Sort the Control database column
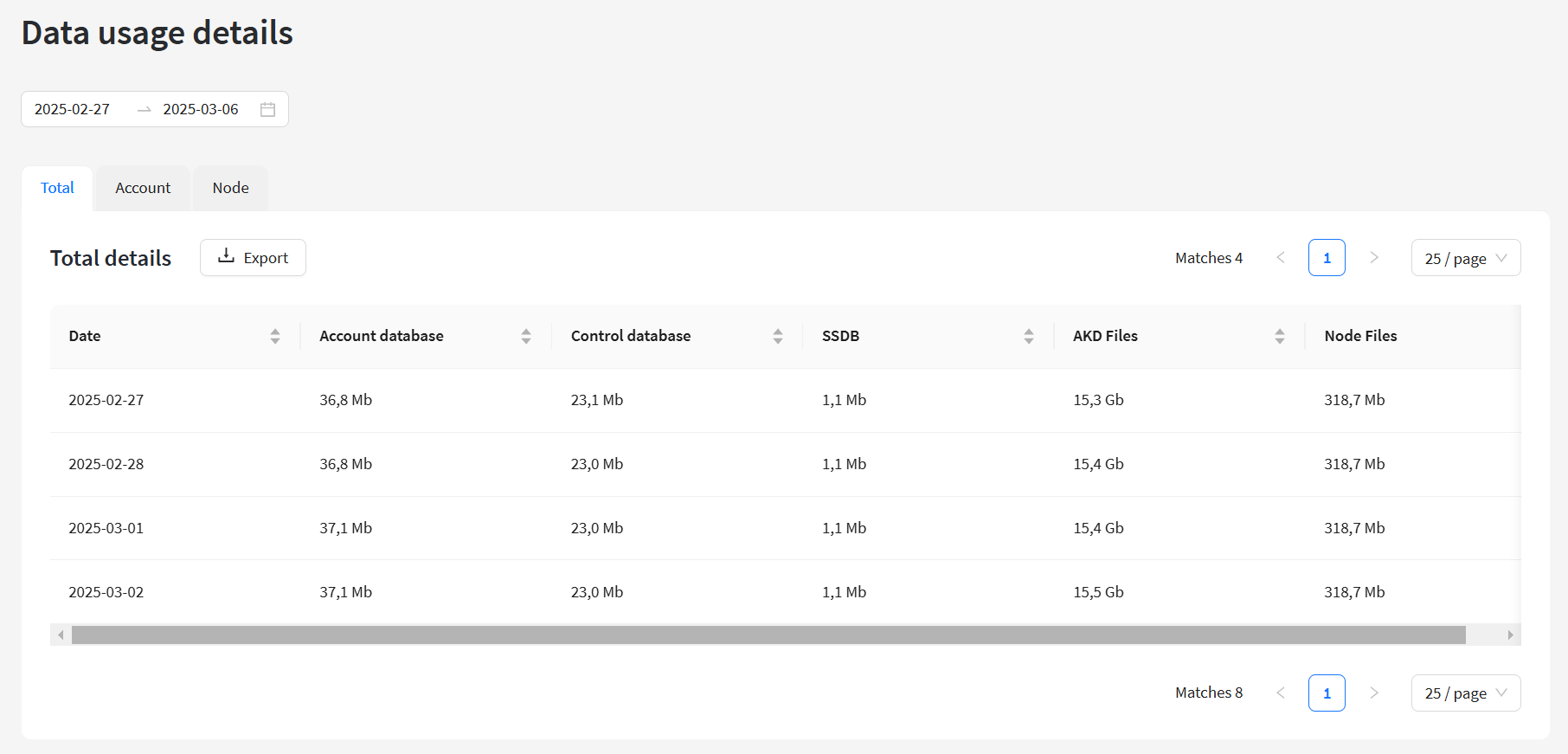 click(778, 337)
